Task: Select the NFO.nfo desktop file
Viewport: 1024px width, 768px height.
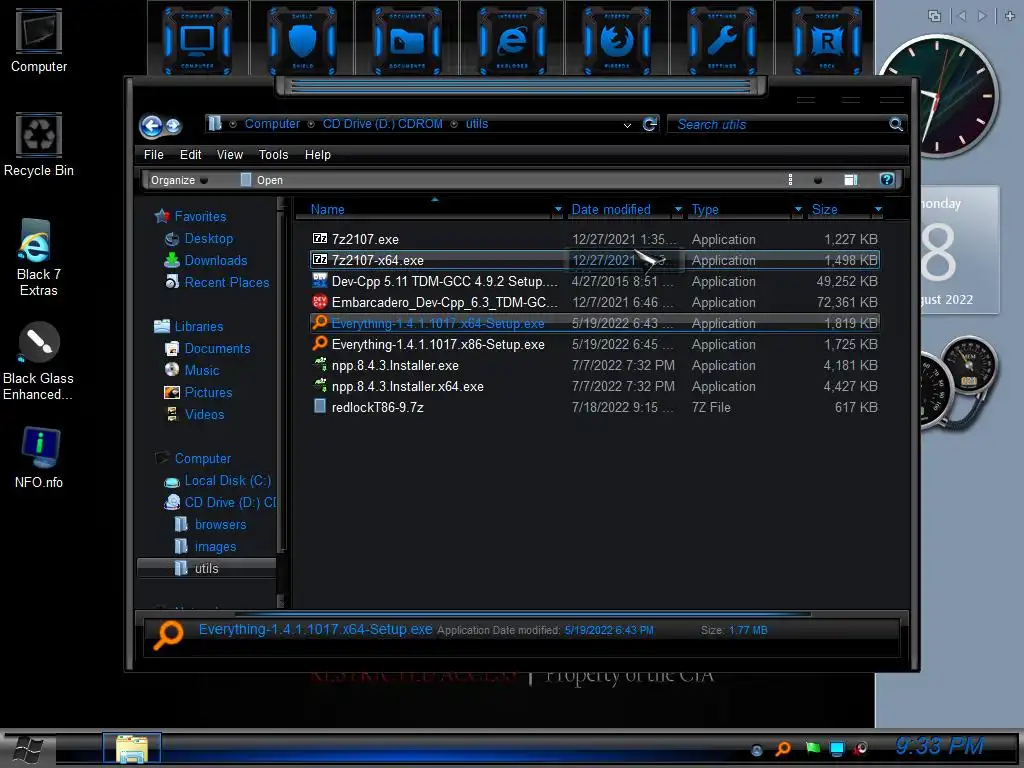Action: [x=39, y=457]
